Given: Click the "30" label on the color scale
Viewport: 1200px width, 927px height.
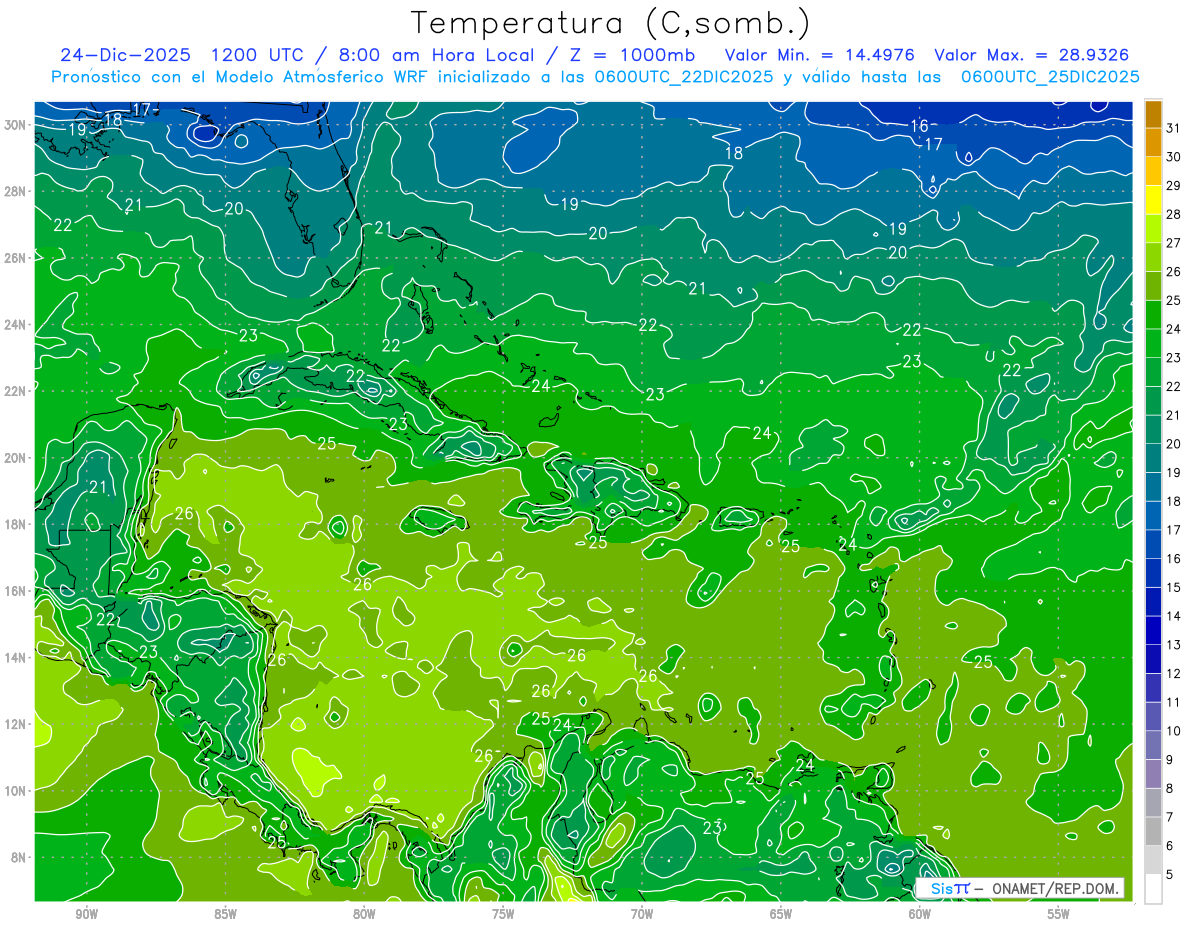Looking at the screenshot, I should pyautogui.click(x=1174, y=157).
